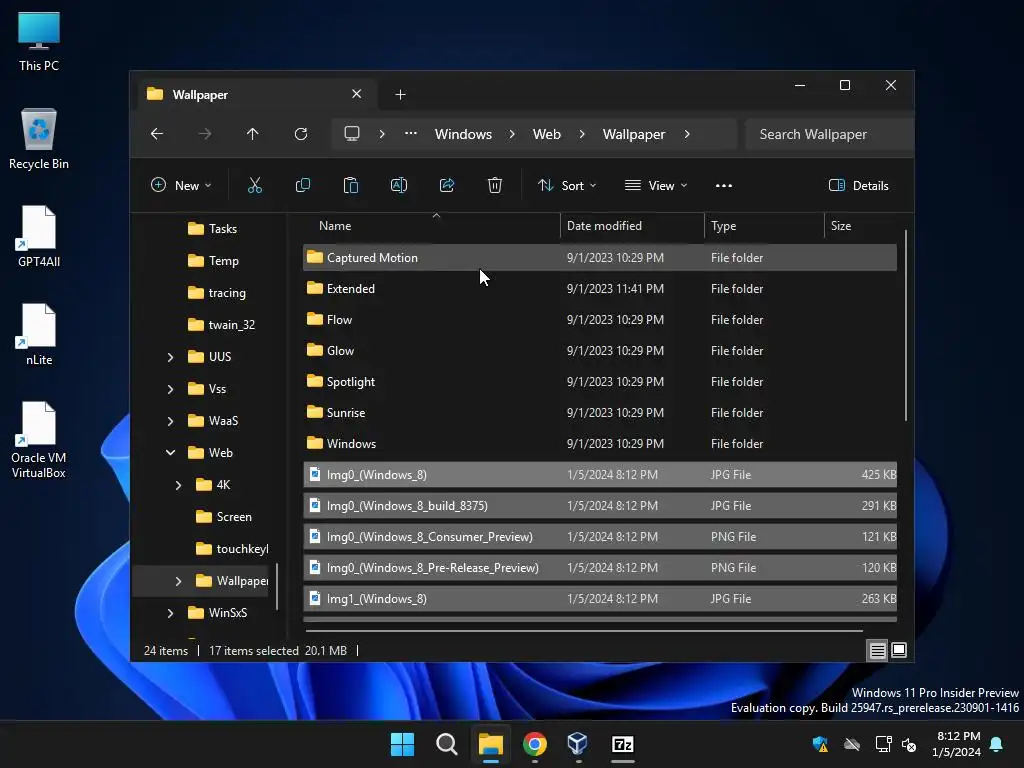This screenshot has height=768, width=1024.
Task: Select This PC desktop icon
Action: click(39, 40)
